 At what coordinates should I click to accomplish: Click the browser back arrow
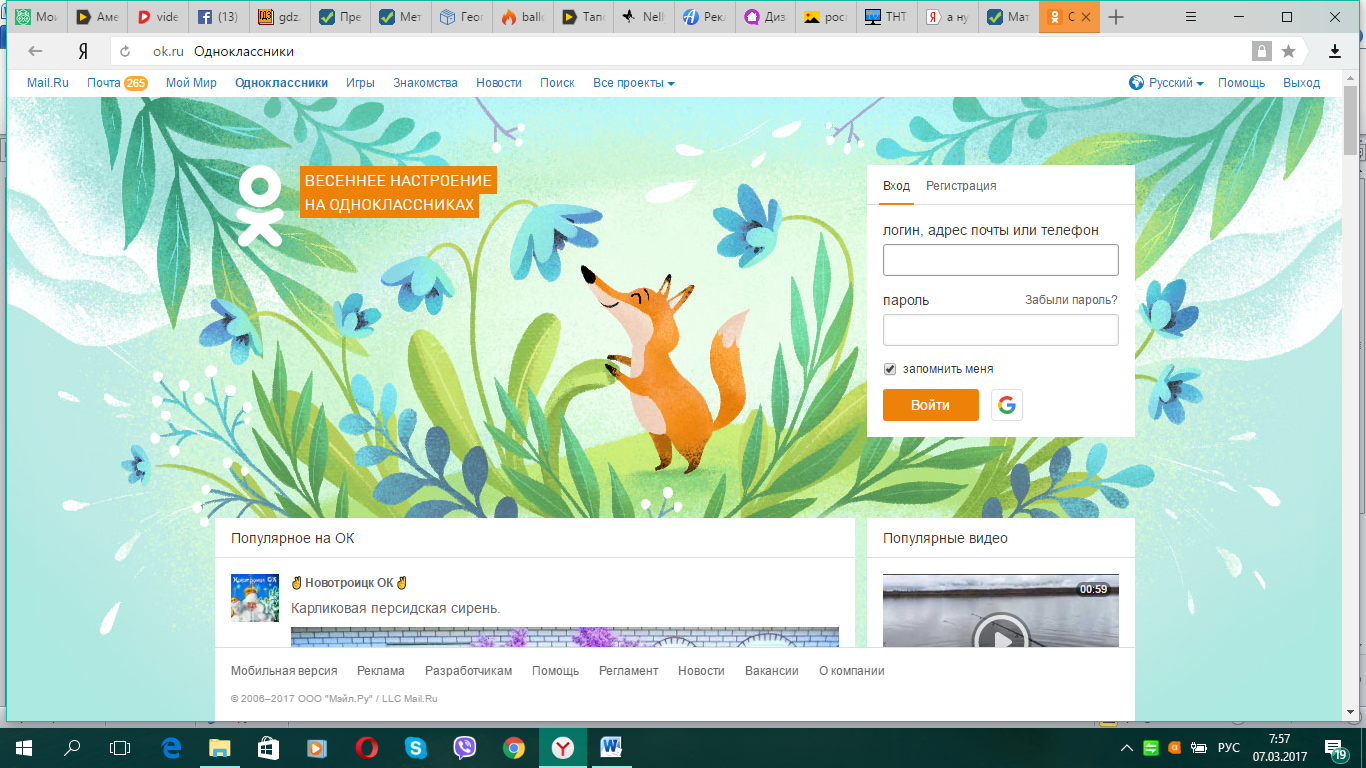coord(36,51)
